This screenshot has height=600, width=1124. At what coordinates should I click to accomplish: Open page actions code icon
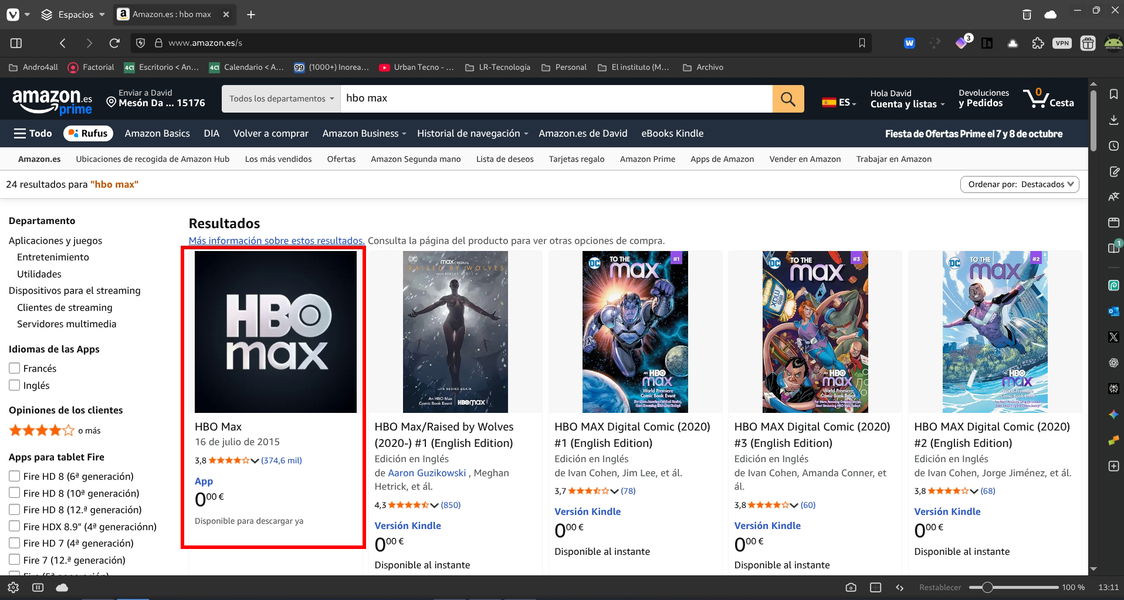pos(900,587)
